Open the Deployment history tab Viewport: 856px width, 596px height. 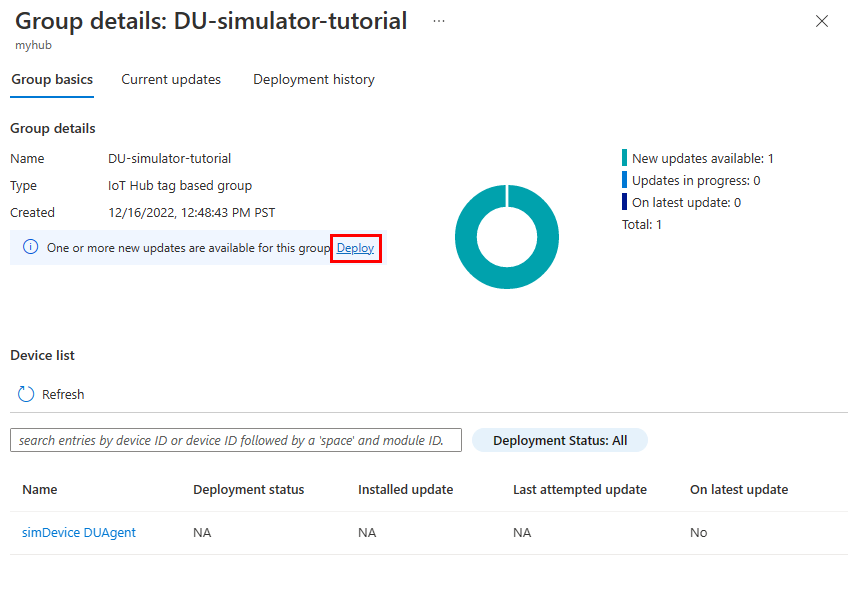[313, 78]
